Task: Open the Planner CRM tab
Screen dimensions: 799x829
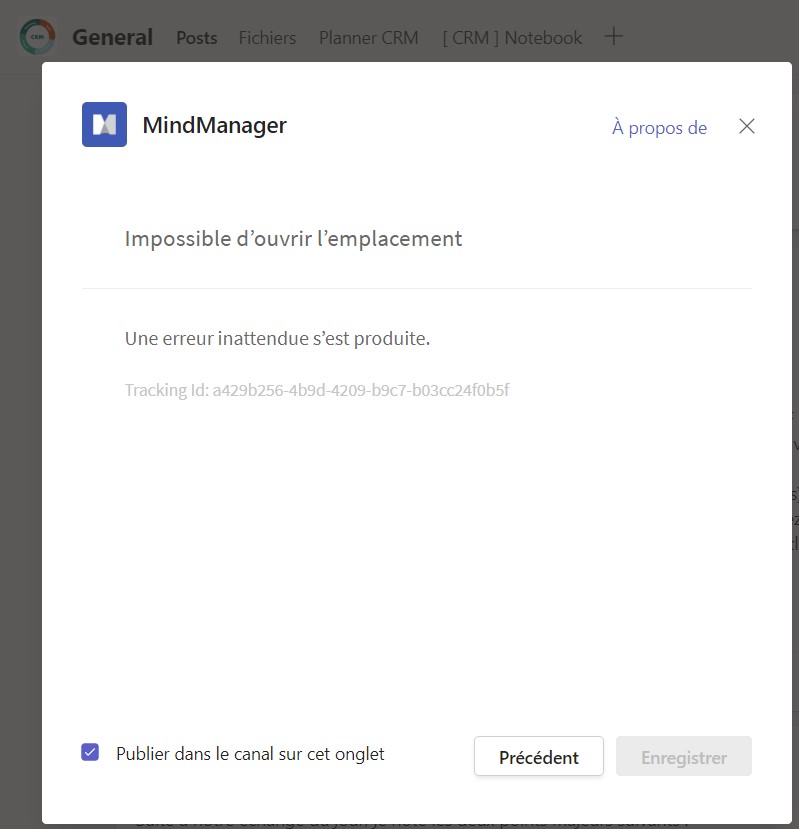Action: (x=369, y=38)
